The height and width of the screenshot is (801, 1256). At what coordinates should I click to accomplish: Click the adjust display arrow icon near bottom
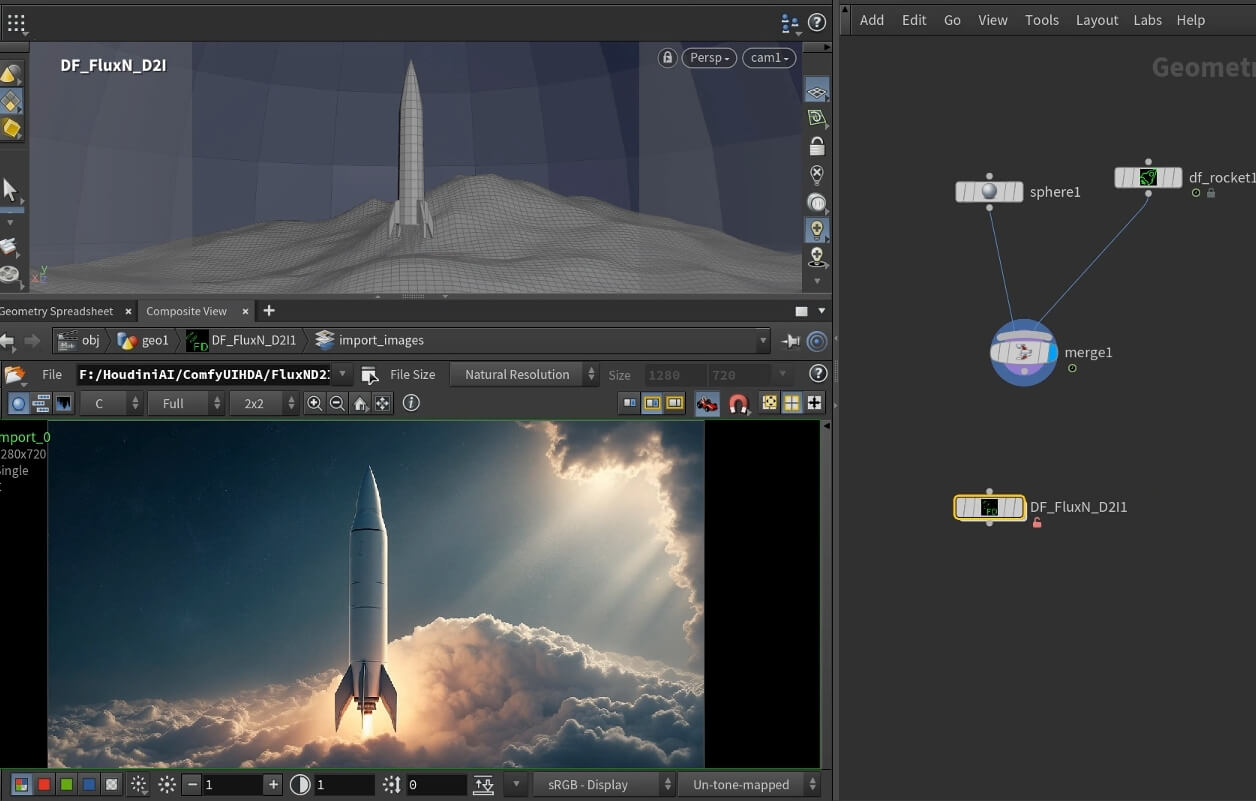pyautogui.click(x=484, y=785)
